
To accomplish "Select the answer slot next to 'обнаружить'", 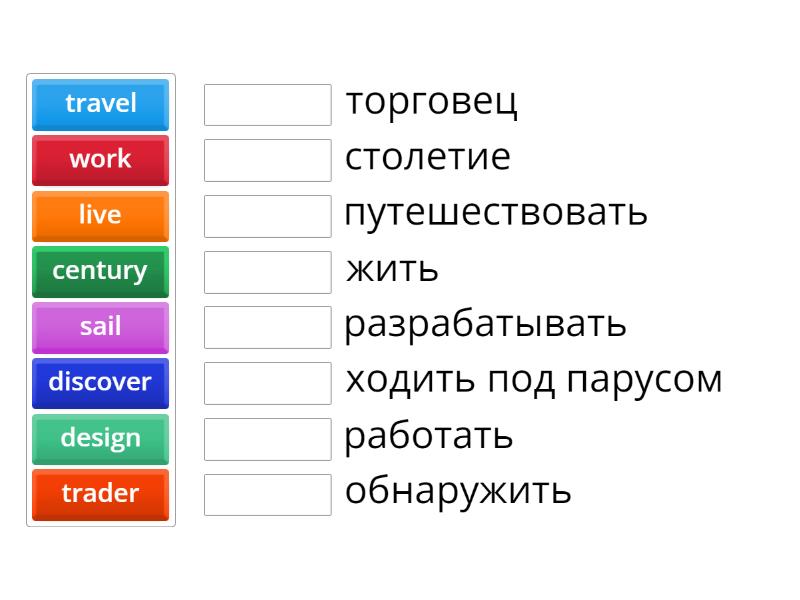I will [x=267, y=494].
